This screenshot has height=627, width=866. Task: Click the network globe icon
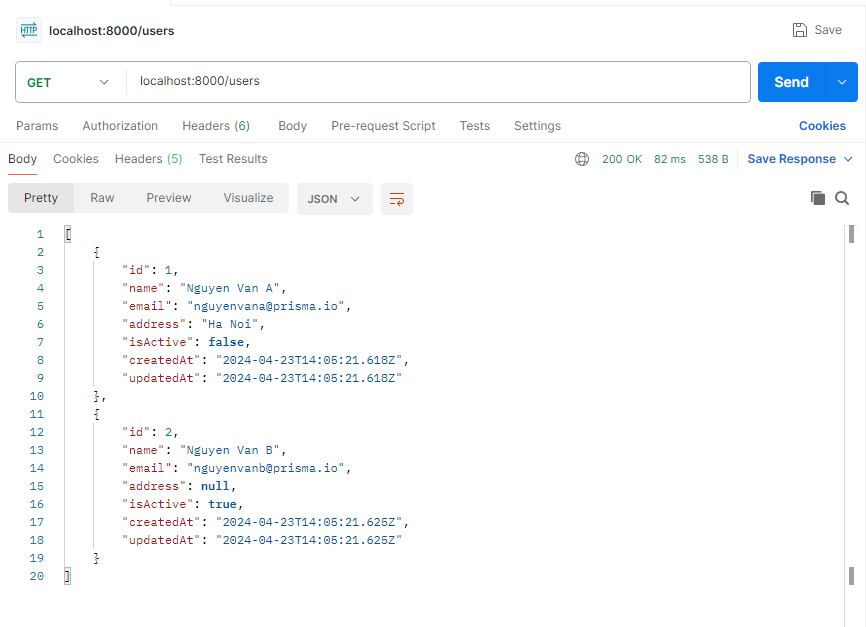(x=582, y=159)
